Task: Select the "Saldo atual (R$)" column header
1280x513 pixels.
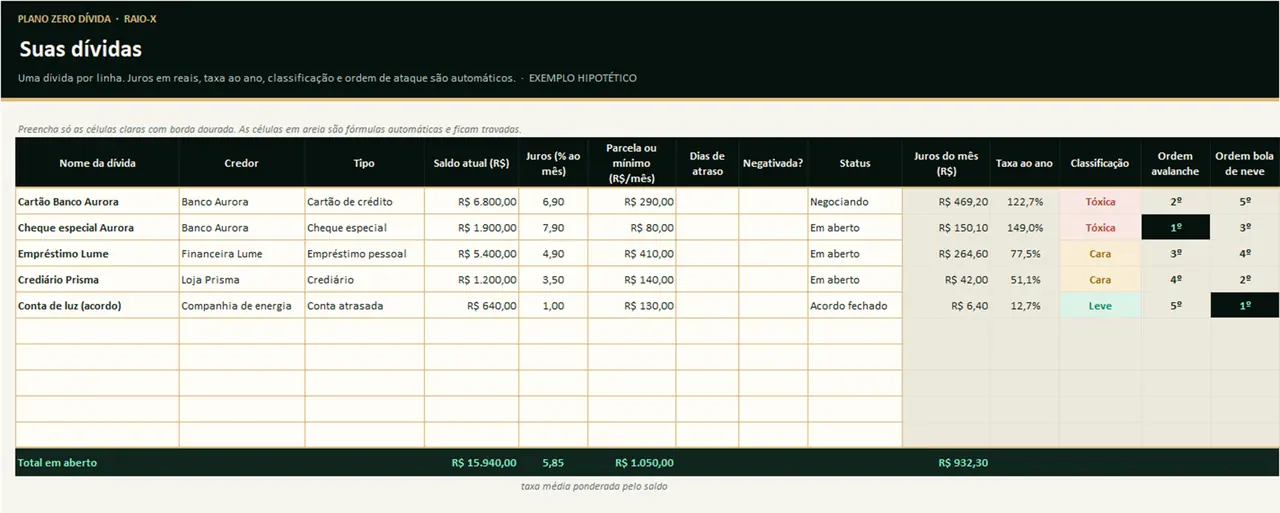Action: 472,163
